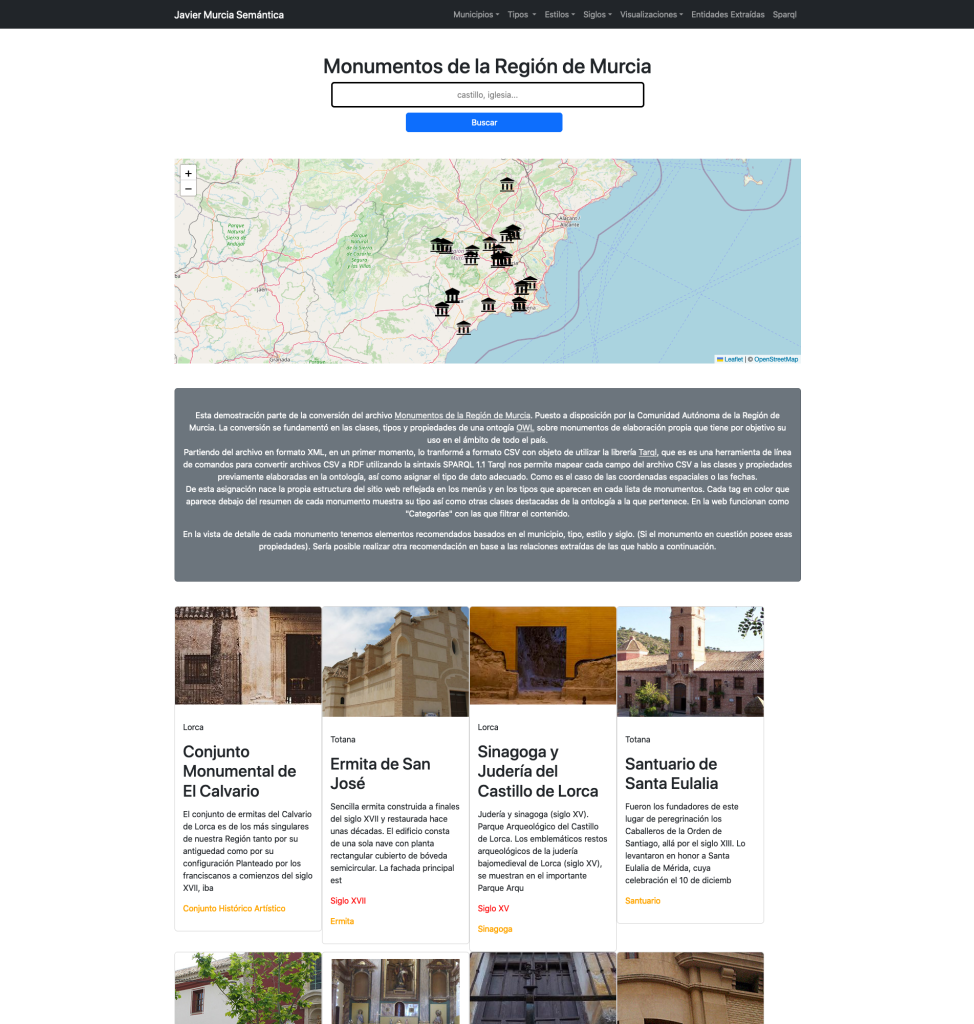
Task: Zoom out on the map
Action: point(188,189)
